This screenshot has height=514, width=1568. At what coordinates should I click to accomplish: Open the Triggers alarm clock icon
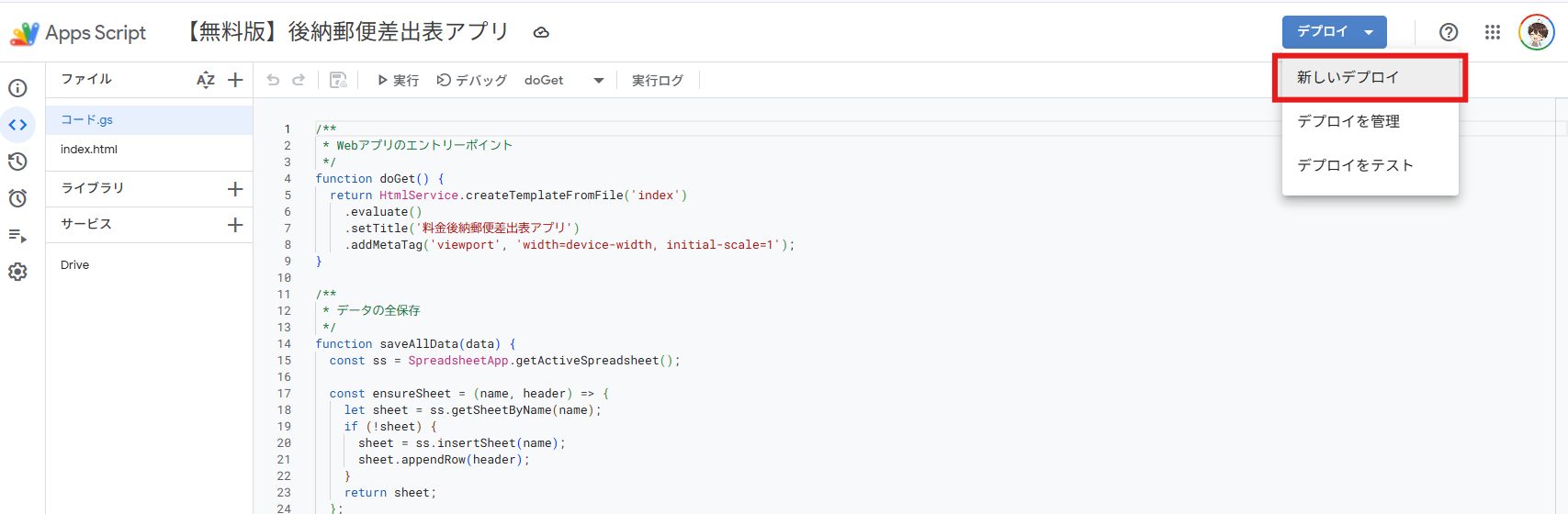point(17,198)
